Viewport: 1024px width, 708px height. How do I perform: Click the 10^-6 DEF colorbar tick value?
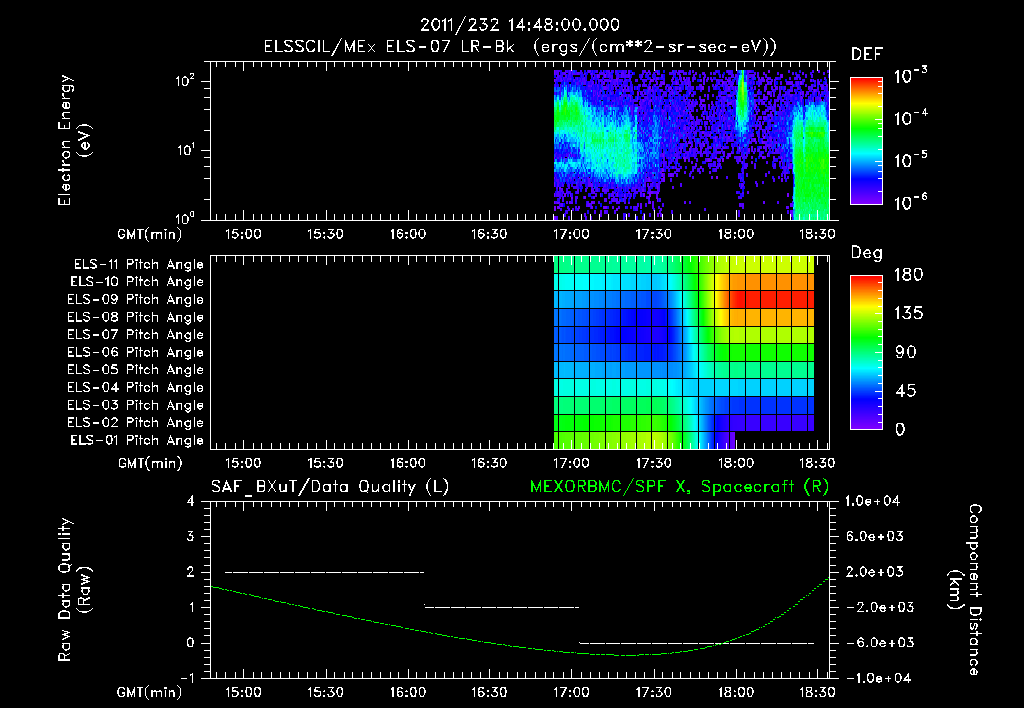tap(911, 203)
